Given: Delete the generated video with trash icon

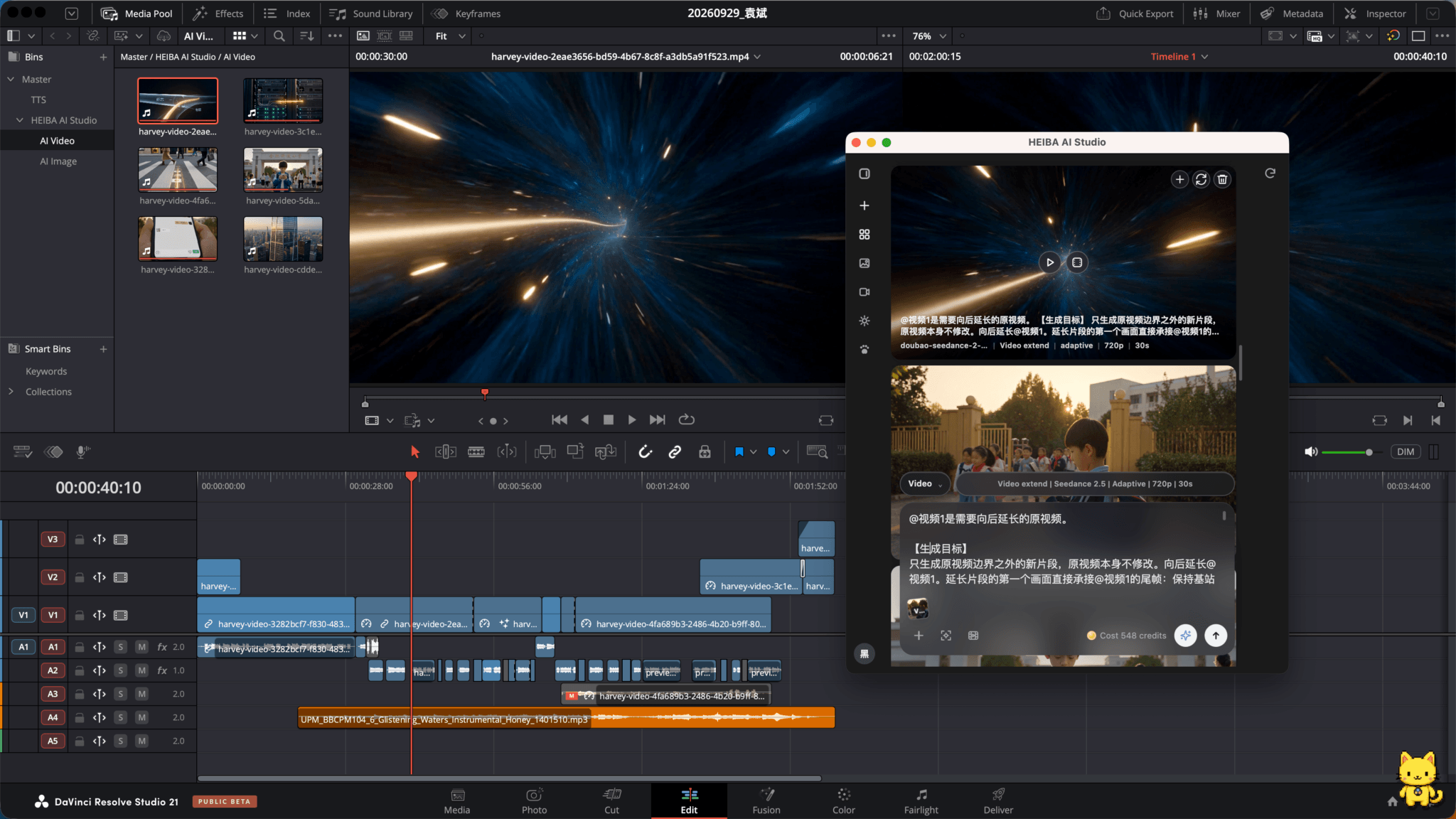Looking at the screenshot, I should 1222,179.
